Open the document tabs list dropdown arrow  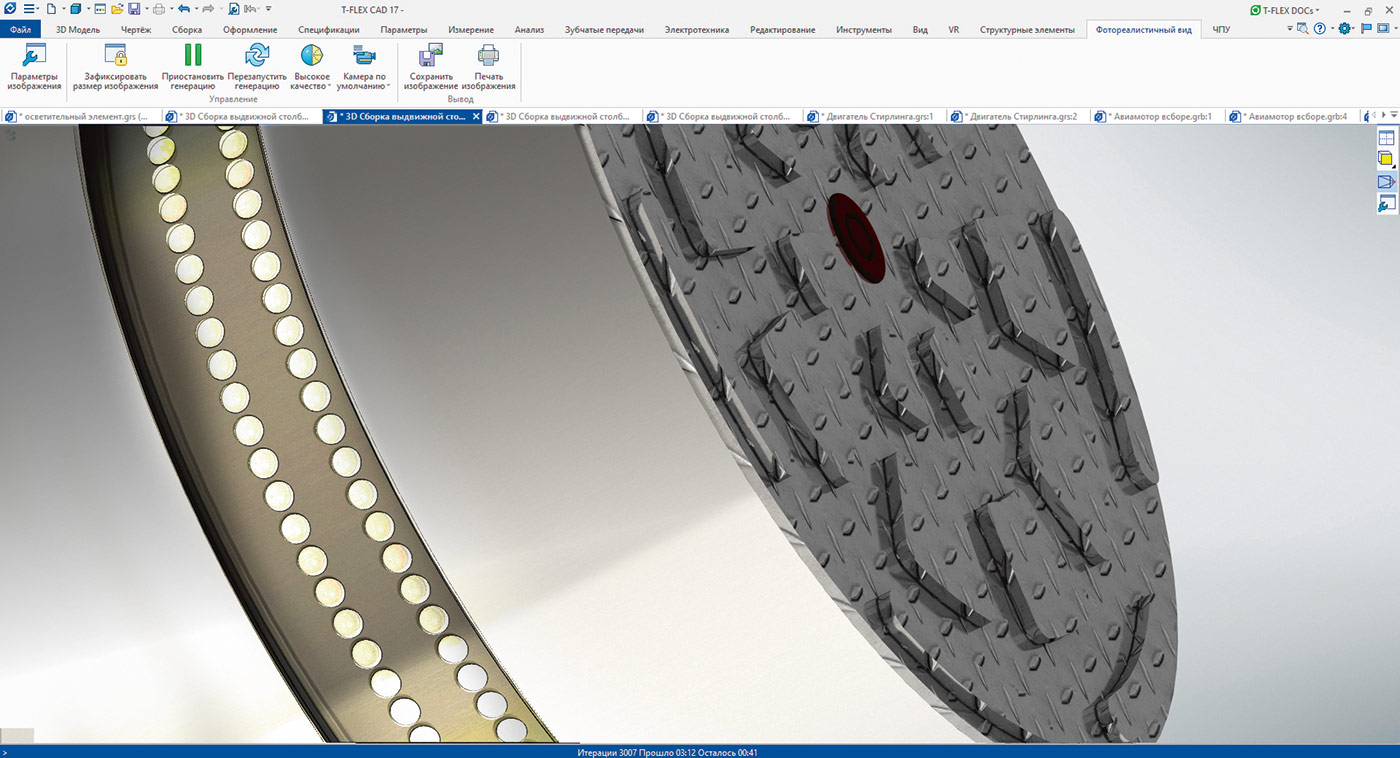1393,116
